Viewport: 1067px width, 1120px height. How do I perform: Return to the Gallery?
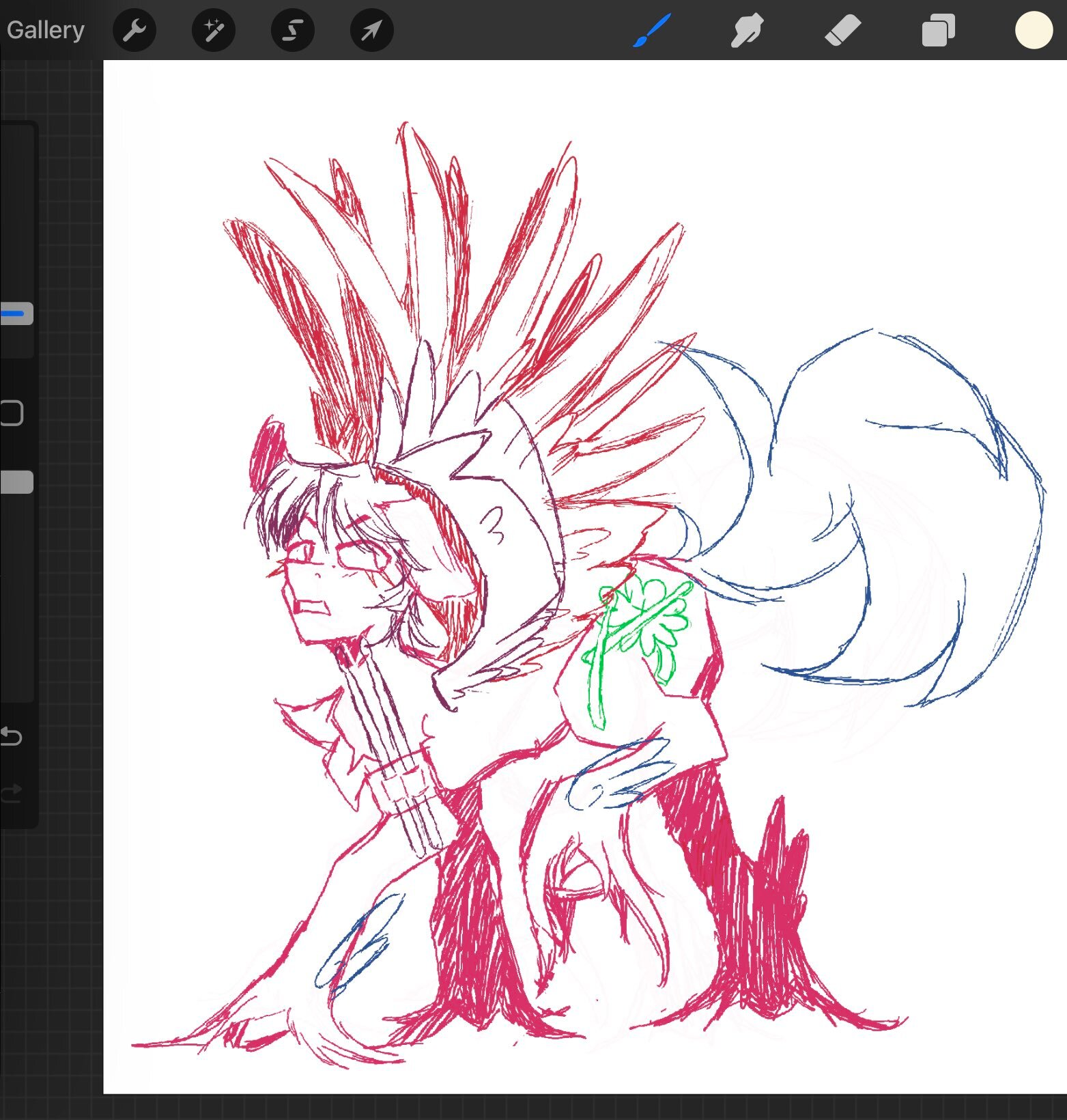point(45,30)
